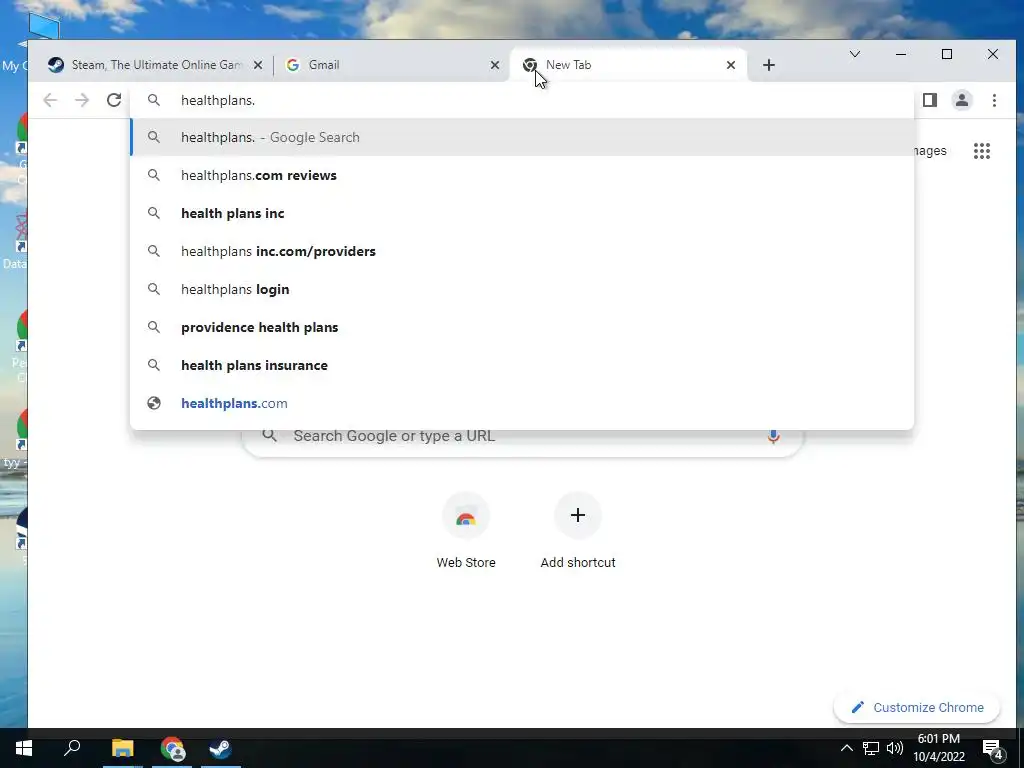Viewport: 1024px width, 768px height.
Task: Go forward with the forward arrow
Action: pyautogui.click(x=82, y=100)
